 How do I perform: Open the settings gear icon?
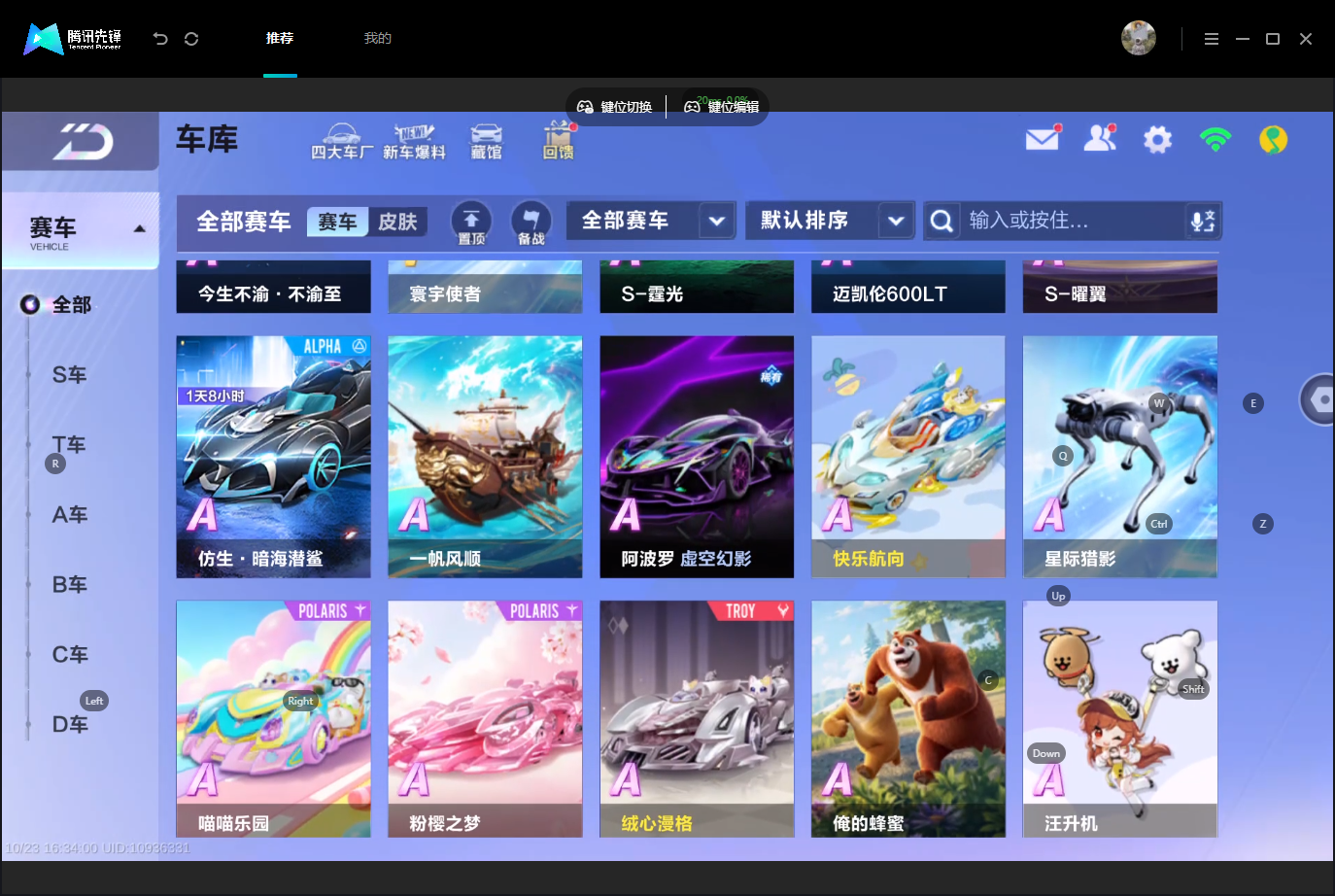click(1157, 140)
